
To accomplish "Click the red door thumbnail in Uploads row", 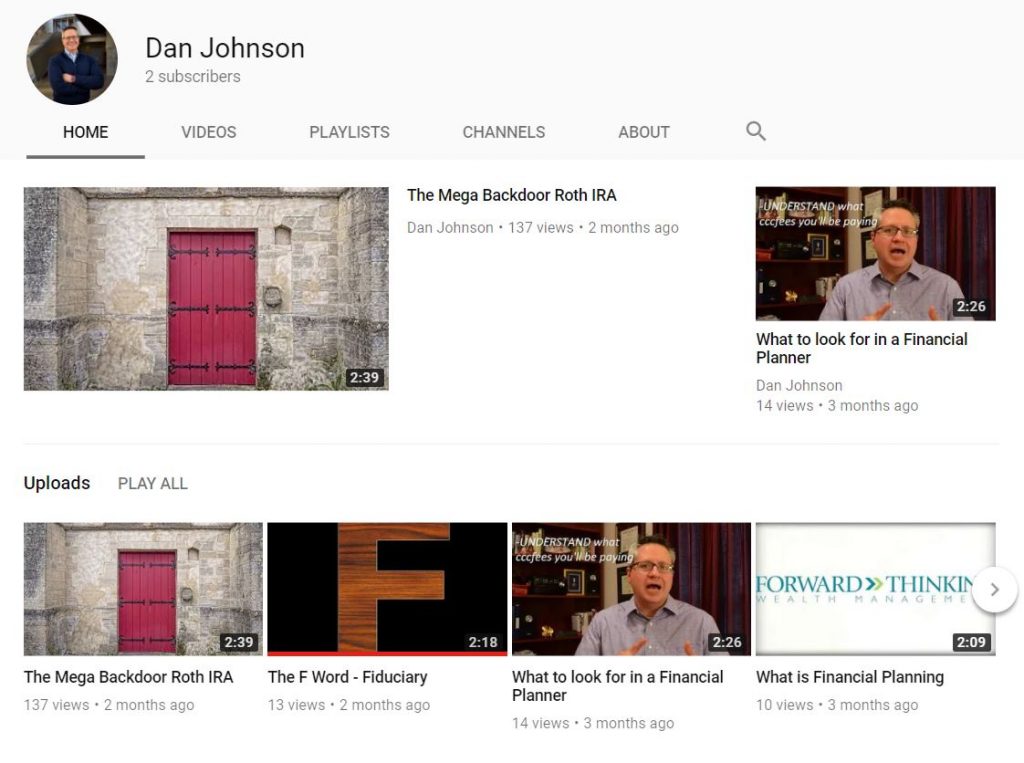I will [x=143, y=588].
